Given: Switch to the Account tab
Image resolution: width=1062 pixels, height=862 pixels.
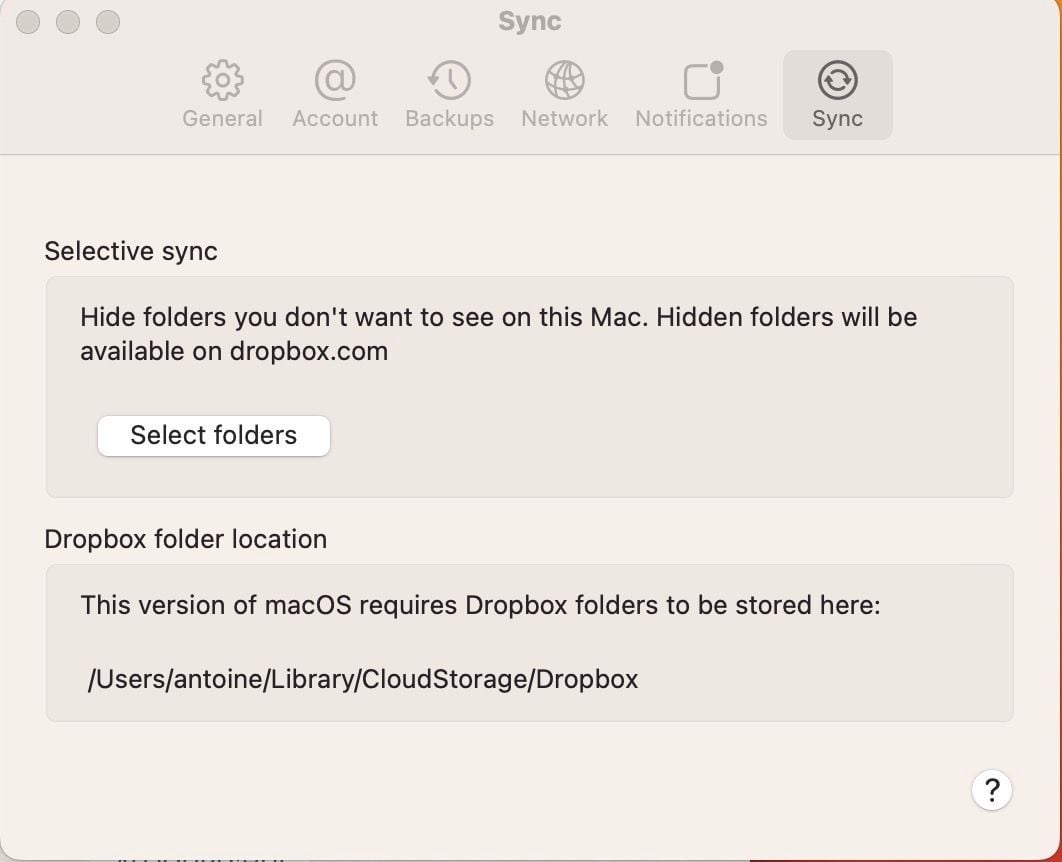Looking at the screenshot, I should click(x=335, y=95).
